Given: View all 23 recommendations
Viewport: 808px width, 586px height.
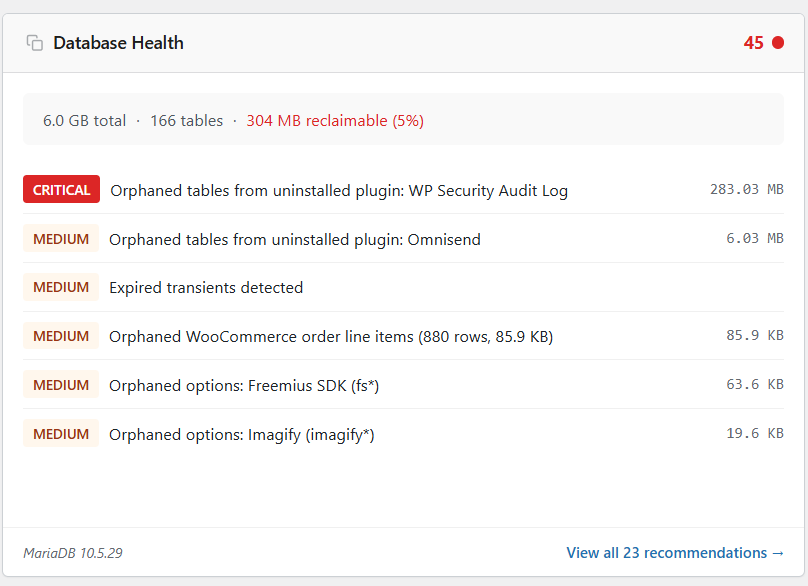Looking at the screenshot, I should [675, 552].
